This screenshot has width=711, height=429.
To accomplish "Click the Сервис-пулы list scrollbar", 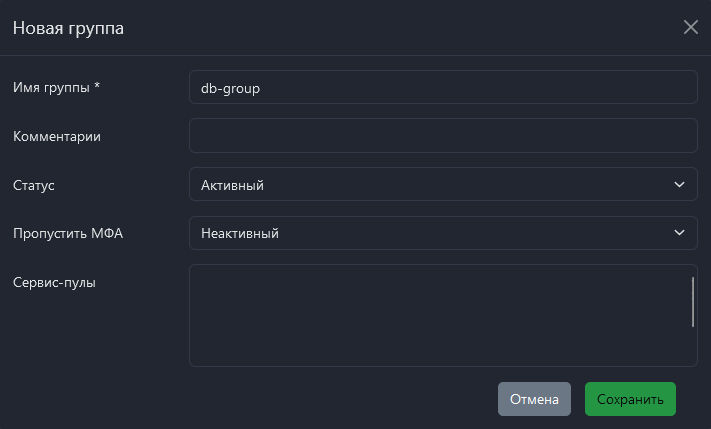I will coord(692,301).
